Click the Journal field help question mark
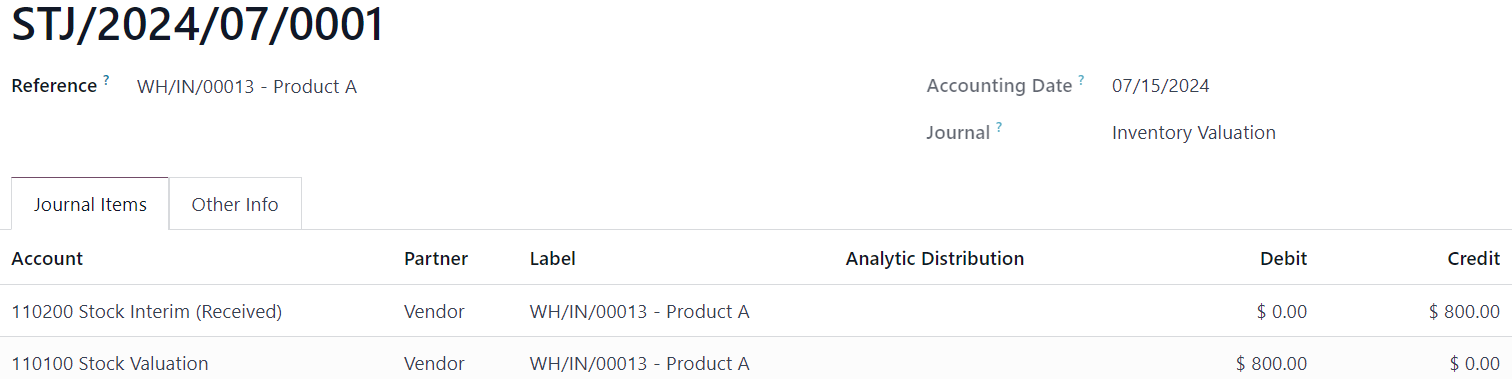 click(x=999, y=126)
